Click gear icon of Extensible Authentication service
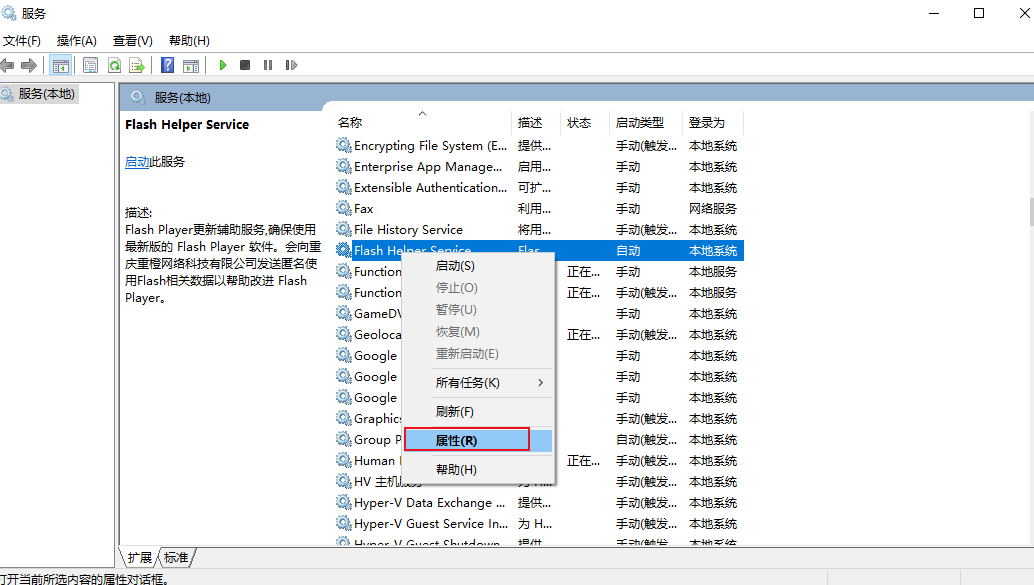Screen dimensions: 1034x585 (x=343, y=187)
